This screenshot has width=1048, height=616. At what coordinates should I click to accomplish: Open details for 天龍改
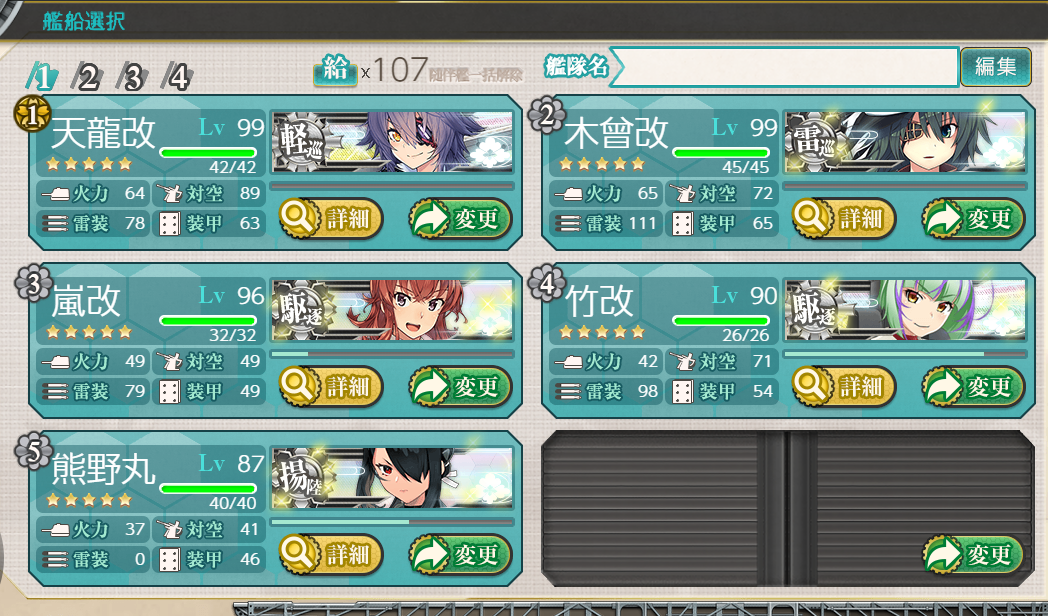tap(330, 218)
